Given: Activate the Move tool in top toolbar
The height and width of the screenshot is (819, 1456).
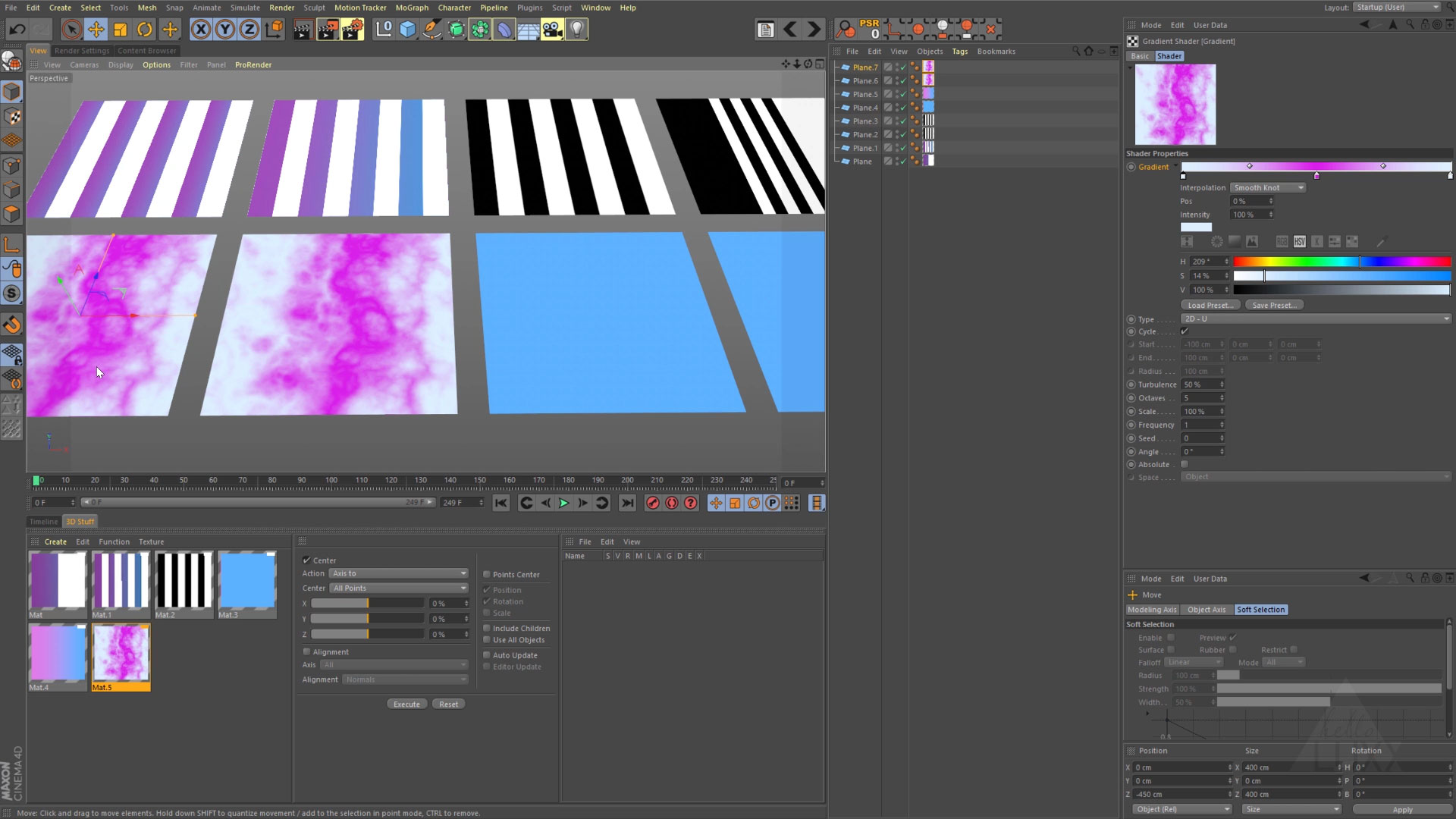Looking at the screenshot, I should 96,30.
